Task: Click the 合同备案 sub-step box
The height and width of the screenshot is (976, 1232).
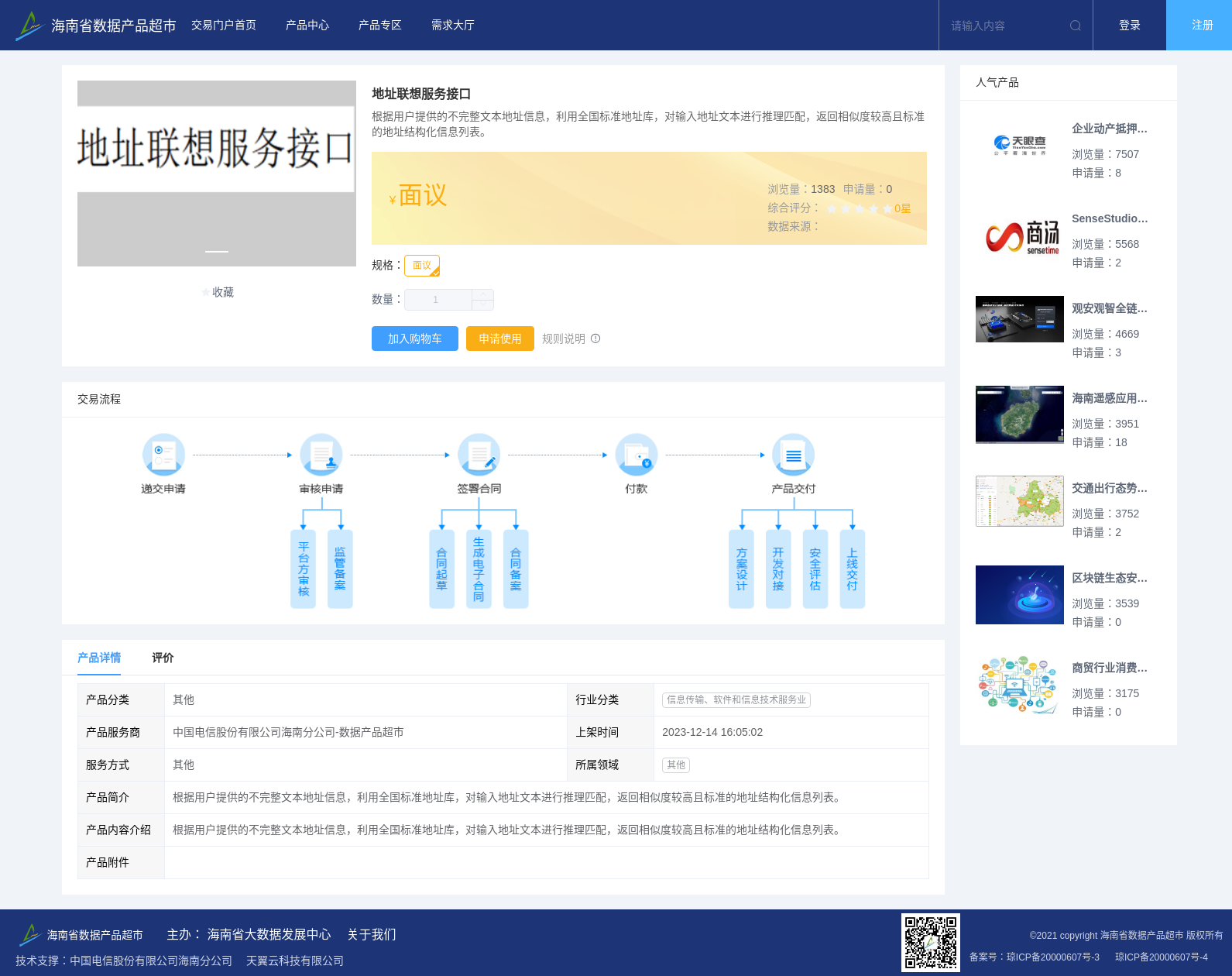Action: tap(516, 569)
